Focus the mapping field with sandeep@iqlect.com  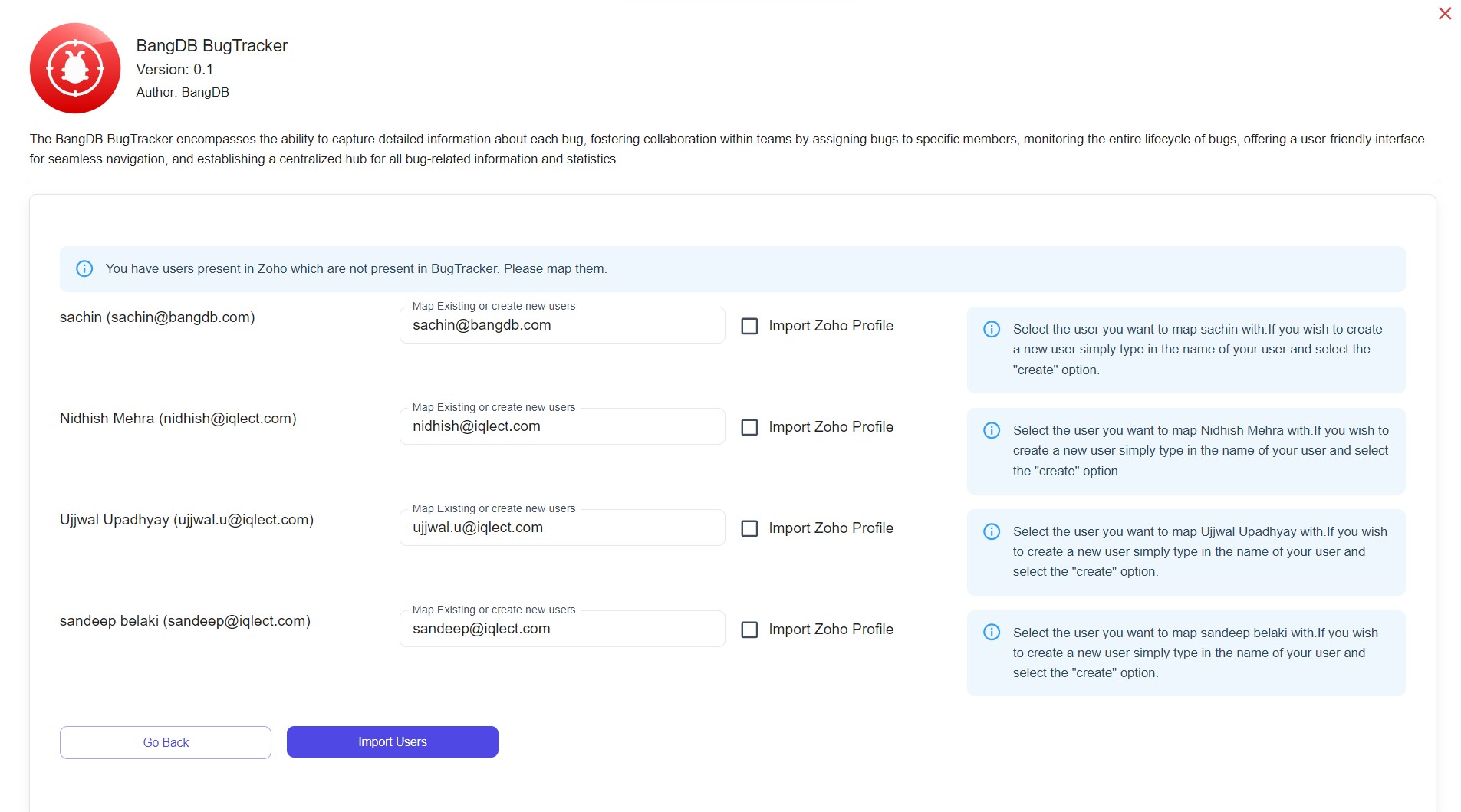pyautogui.click(x=562, y=629)
